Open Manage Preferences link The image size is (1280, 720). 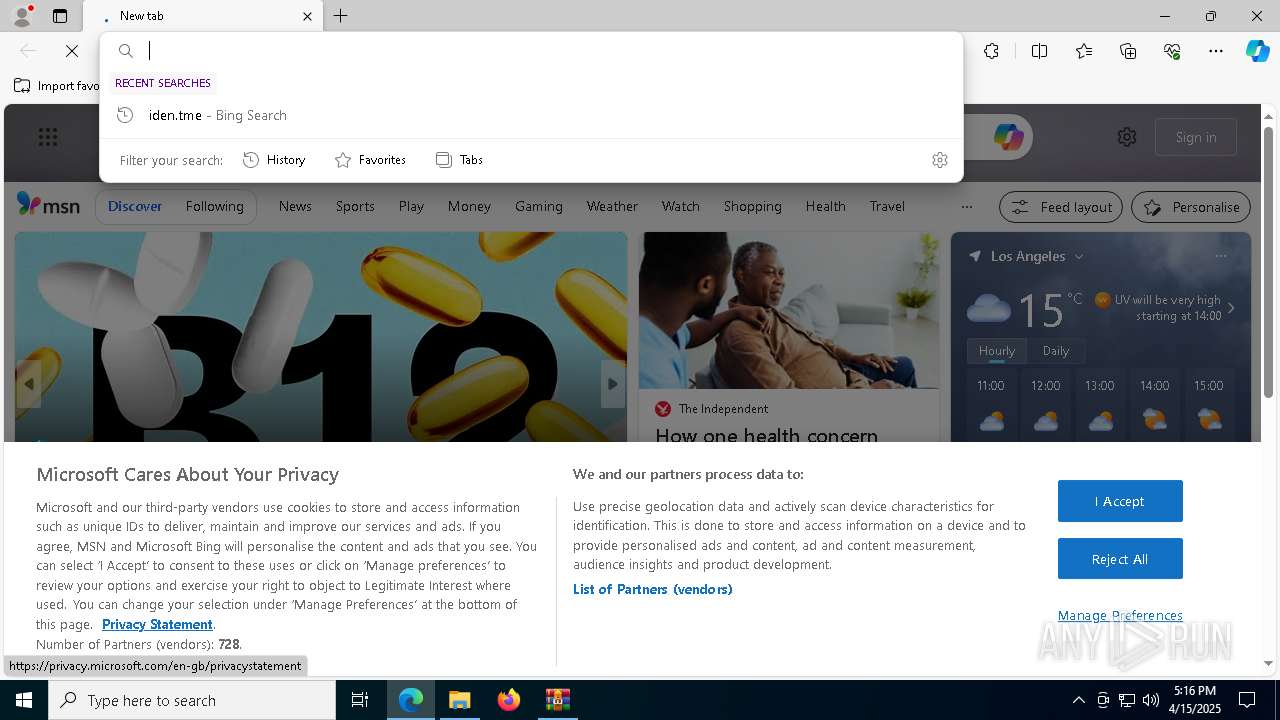pyautogui.click(x=1120, y=615)
